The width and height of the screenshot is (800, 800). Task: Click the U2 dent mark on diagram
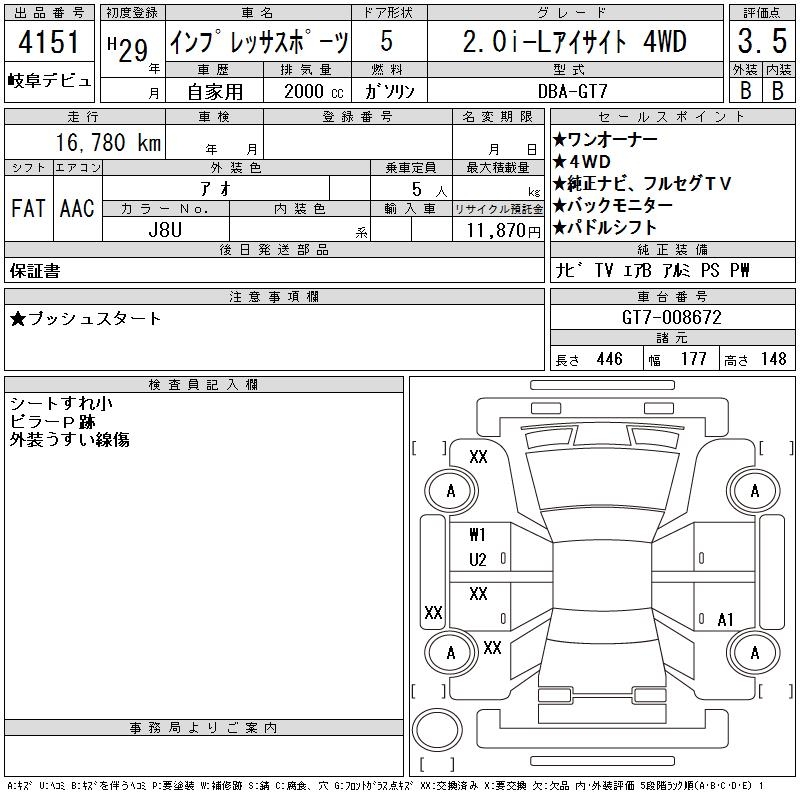click(478, 560)
